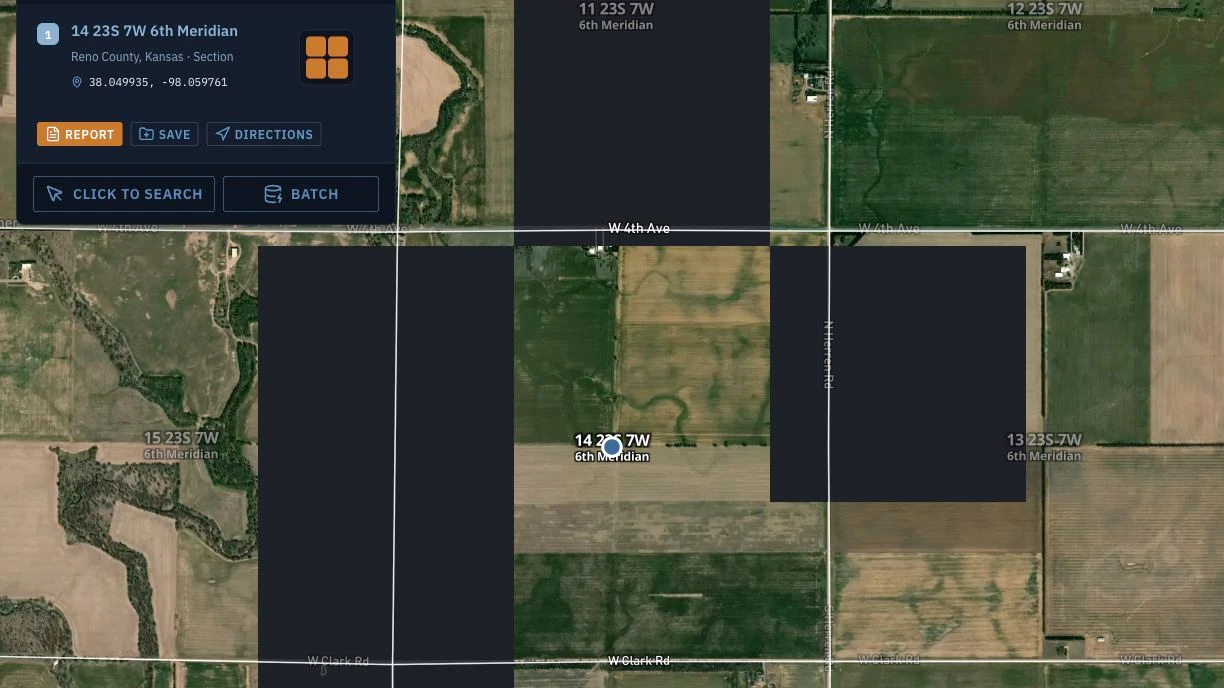This screenshot has height=688, width=1224.
Task: Click the orange section grid icon
Action: point(327,58)
